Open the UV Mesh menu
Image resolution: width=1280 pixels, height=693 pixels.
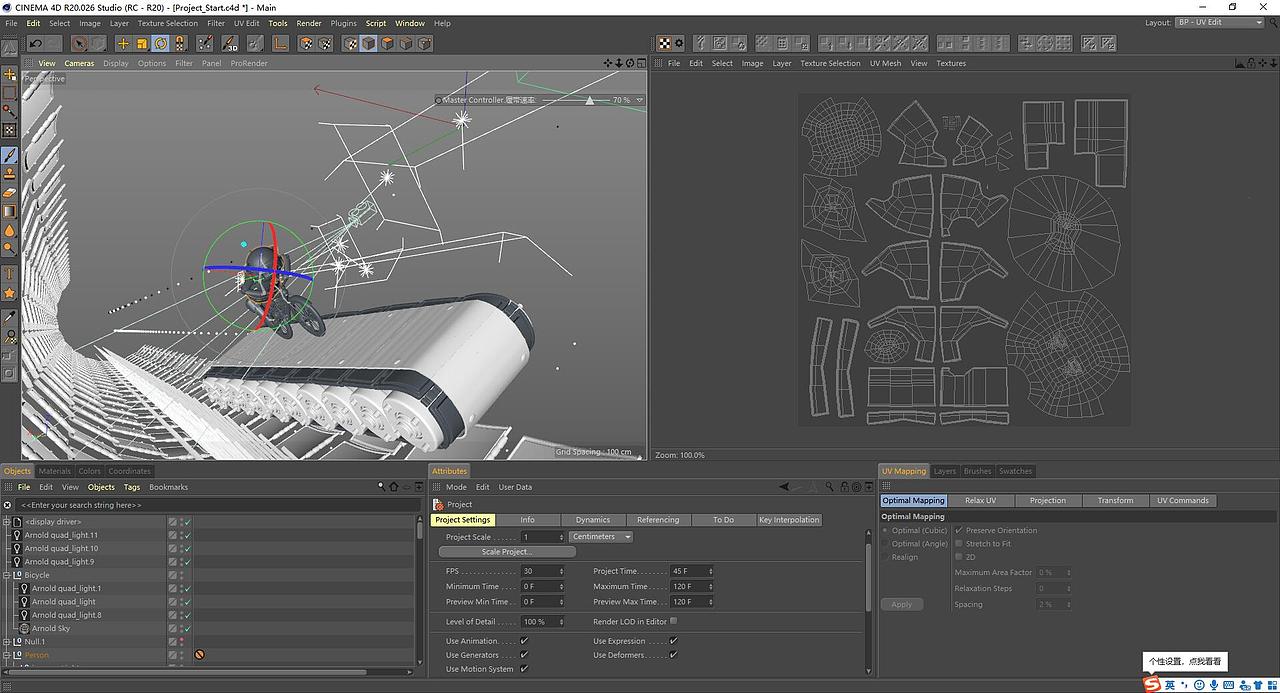click(885, 63)
